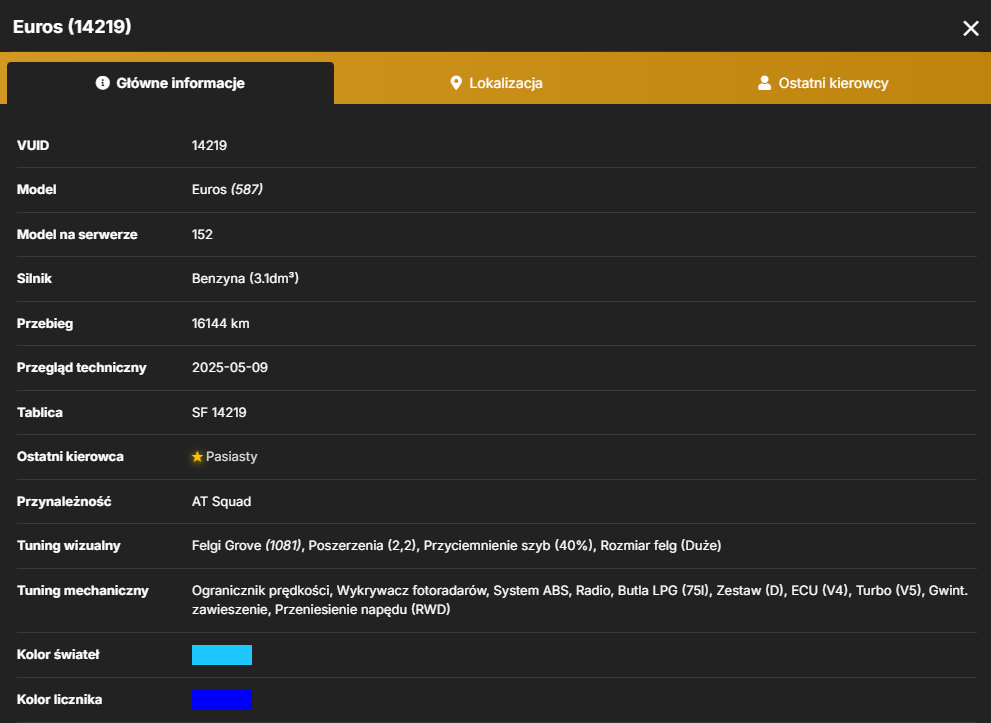This screenshot has height=723, width=991.
Task: Click the VUID row label
Action: (x=33, y=145)
